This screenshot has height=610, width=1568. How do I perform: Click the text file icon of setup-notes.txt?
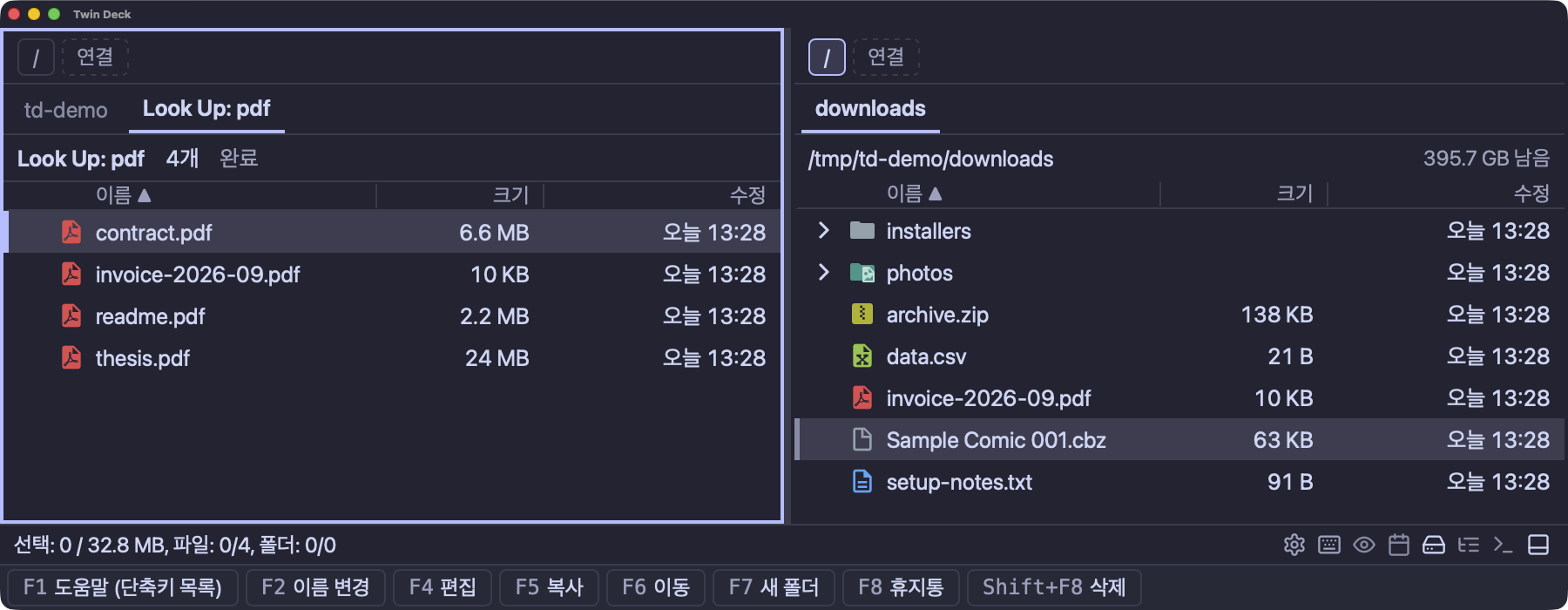coord(862,481)
